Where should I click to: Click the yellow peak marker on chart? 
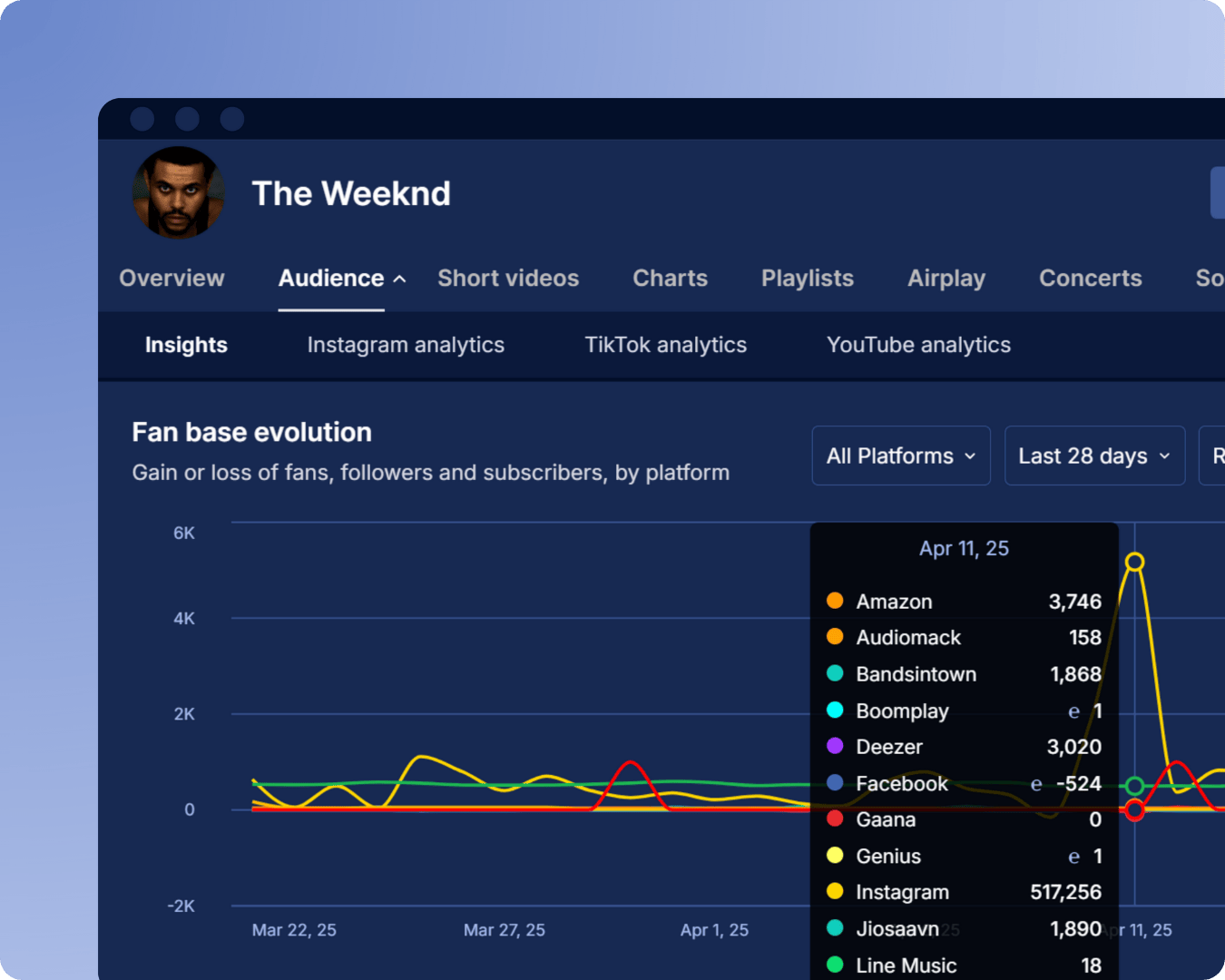(x=1134, y=563)
